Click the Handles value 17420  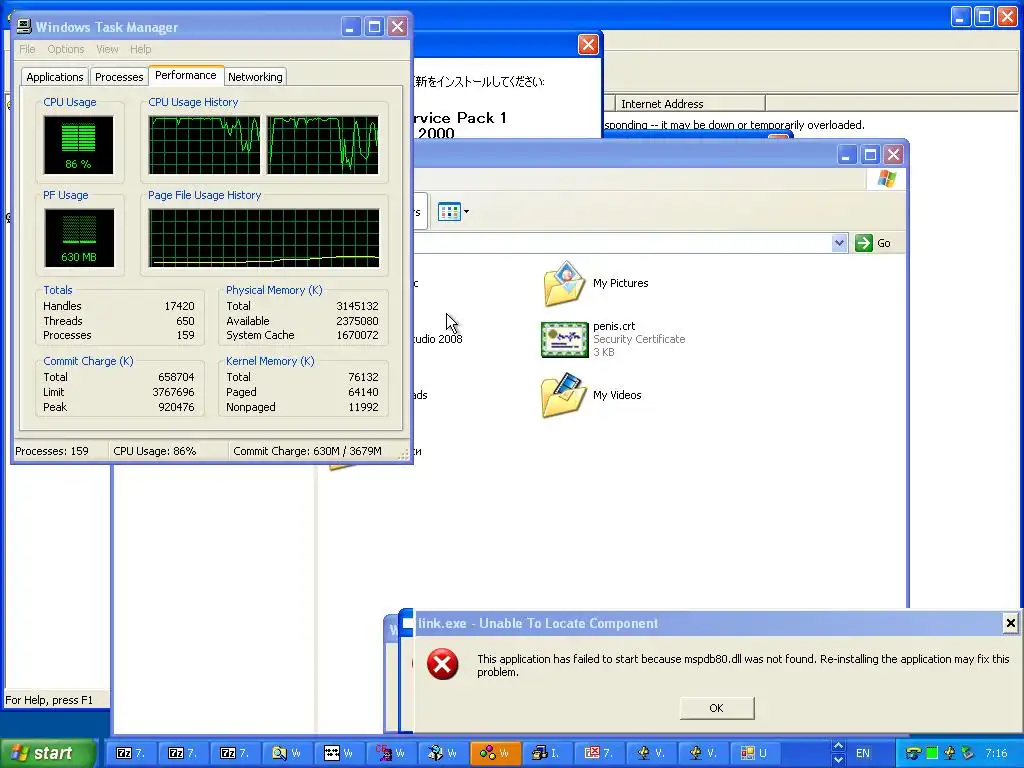coord(179,306)
